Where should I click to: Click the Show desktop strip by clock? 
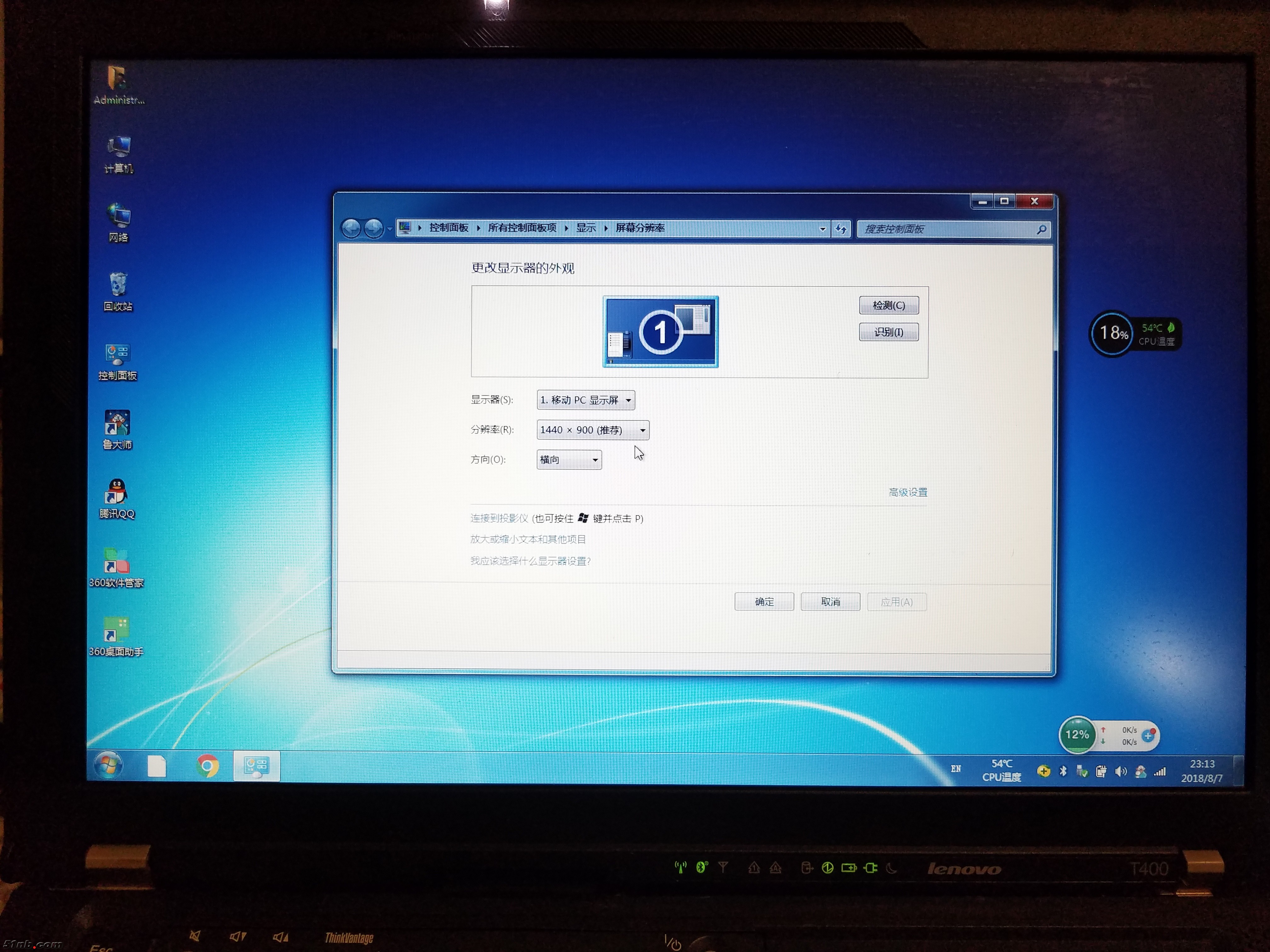tap(1239, 771)
